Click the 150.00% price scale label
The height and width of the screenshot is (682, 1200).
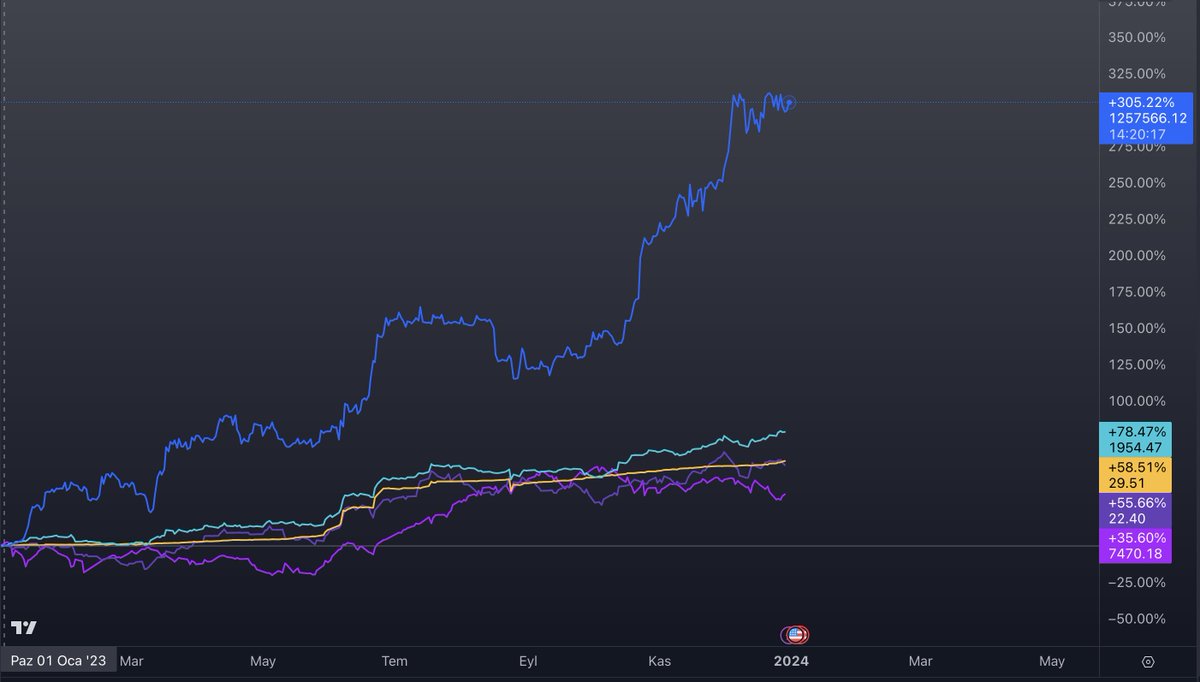click(1137, 328)
